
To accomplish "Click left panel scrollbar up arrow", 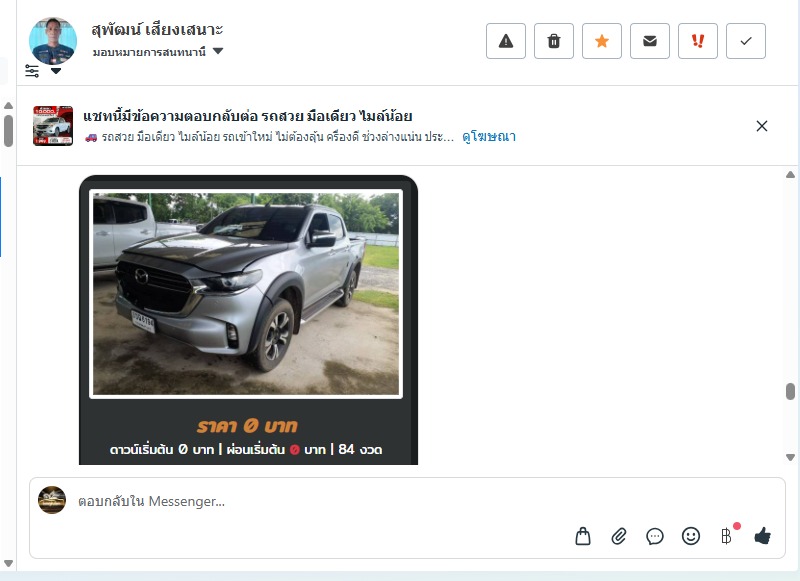I will (8, 106).
